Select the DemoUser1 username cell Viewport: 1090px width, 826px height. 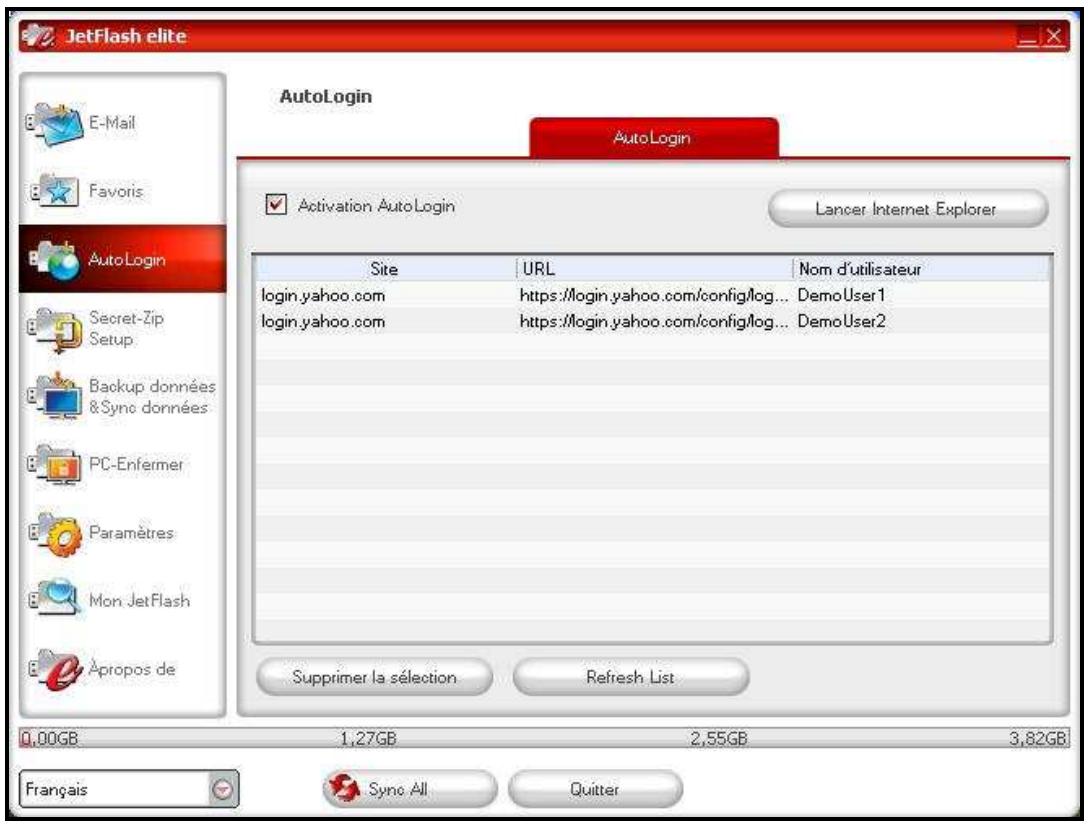pyautogui.click(x=841, y=295)
